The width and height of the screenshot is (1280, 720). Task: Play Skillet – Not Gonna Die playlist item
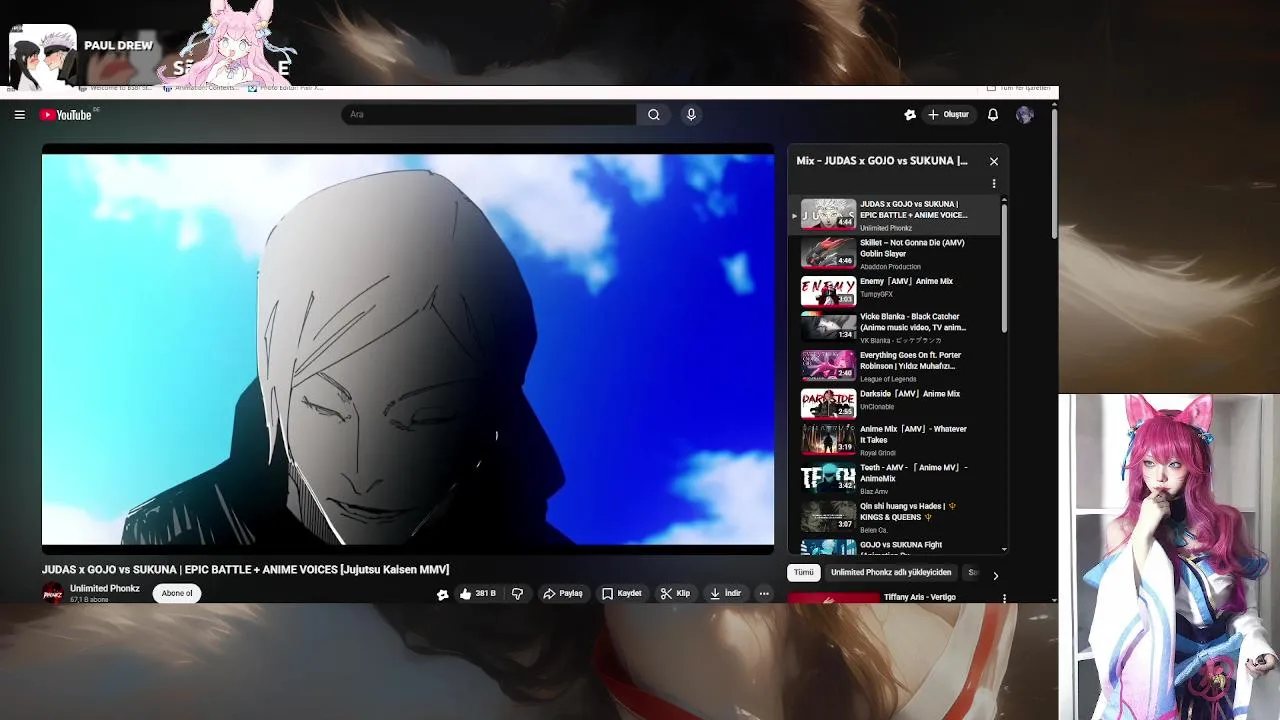895,254
